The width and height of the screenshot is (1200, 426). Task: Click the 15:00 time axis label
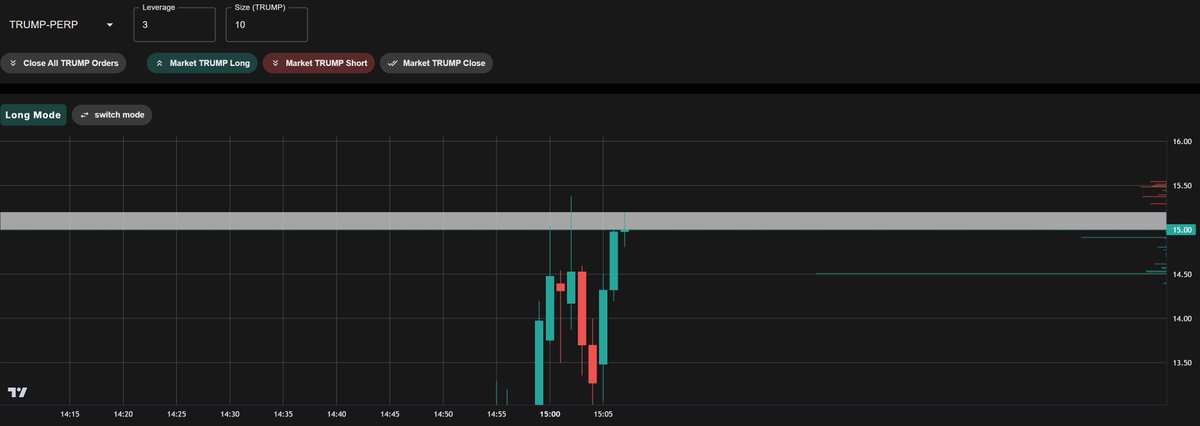click(549, 413)
